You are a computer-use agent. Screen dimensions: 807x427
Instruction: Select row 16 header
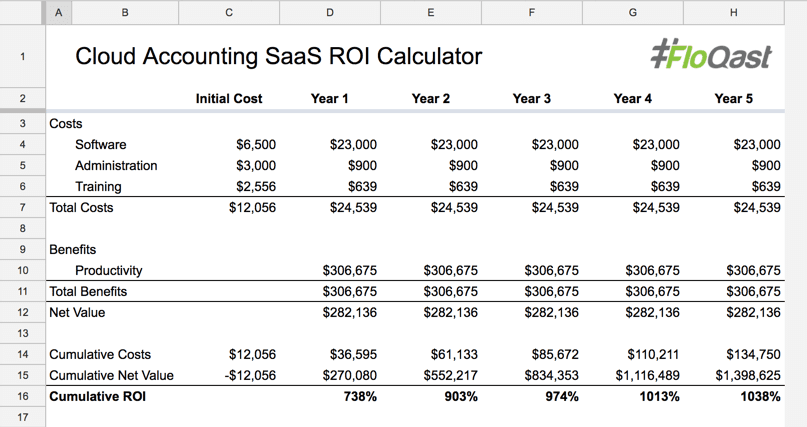(23, 396)
